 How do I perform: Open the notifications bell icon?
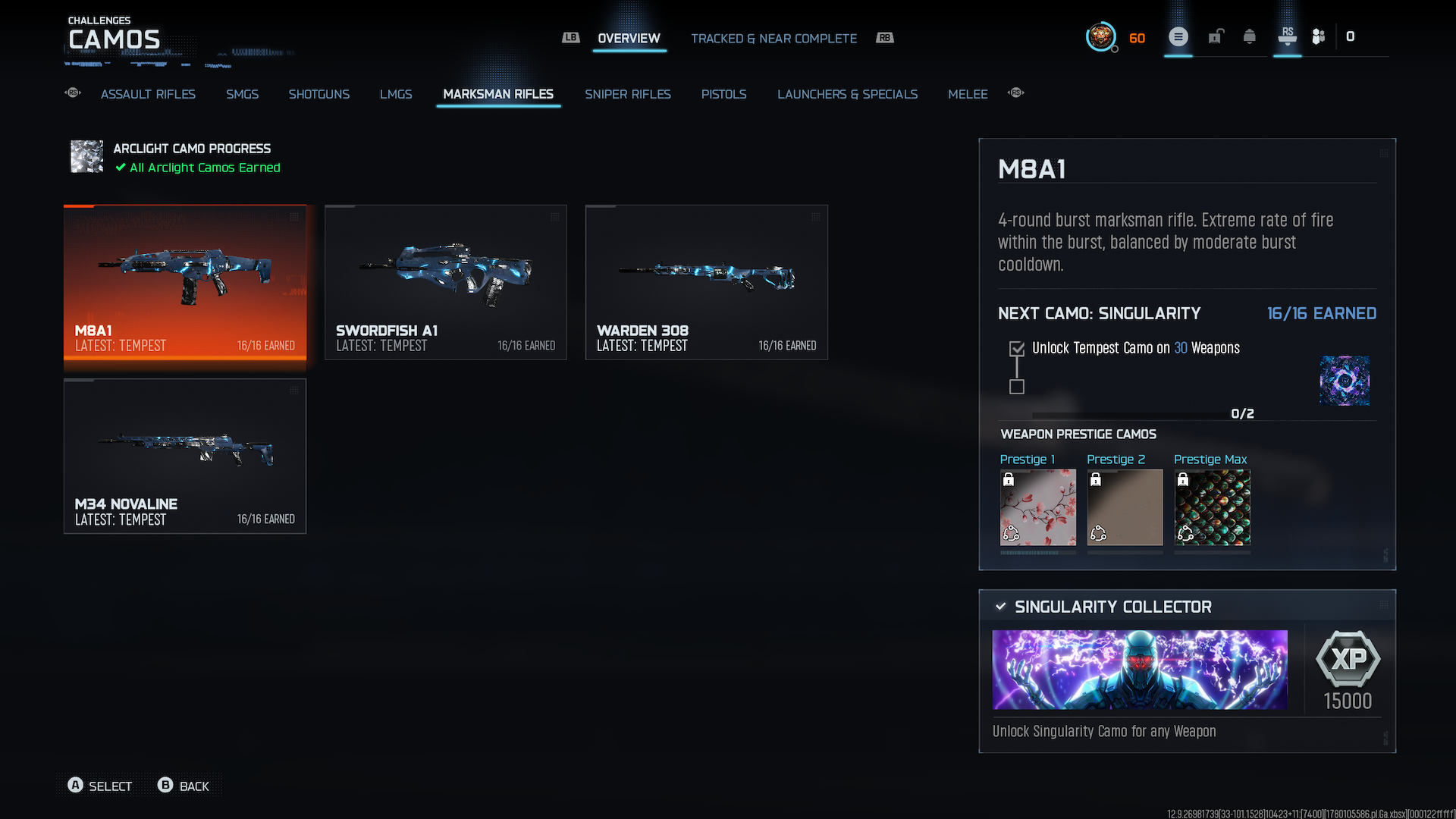tap(1250, 36)
